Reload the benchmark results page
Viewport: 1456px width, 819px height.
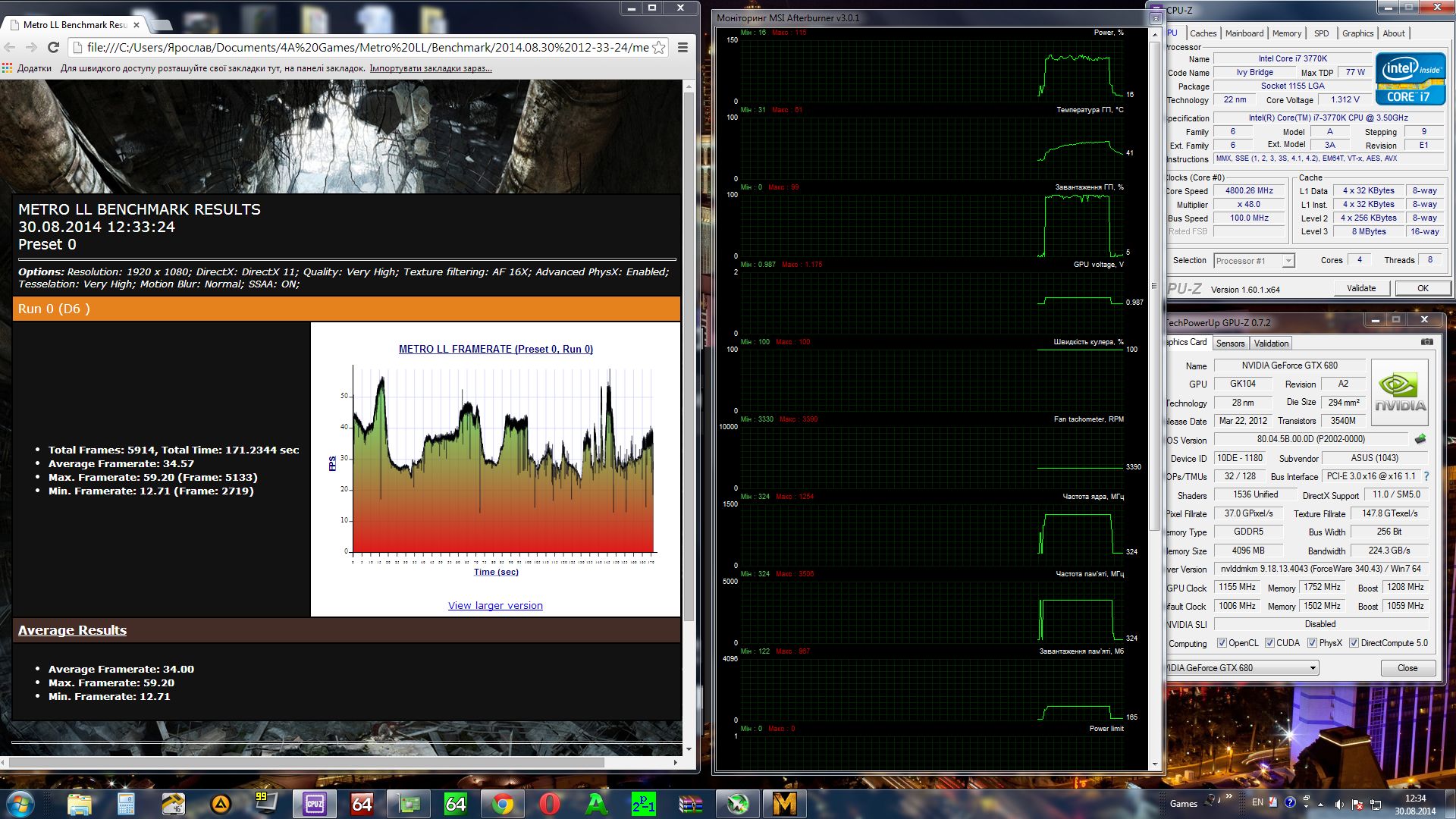pos(53,48)
